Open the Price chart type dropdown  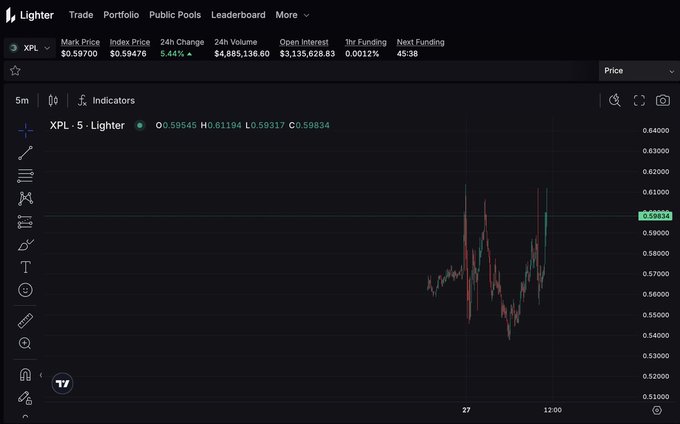(639, 71)
